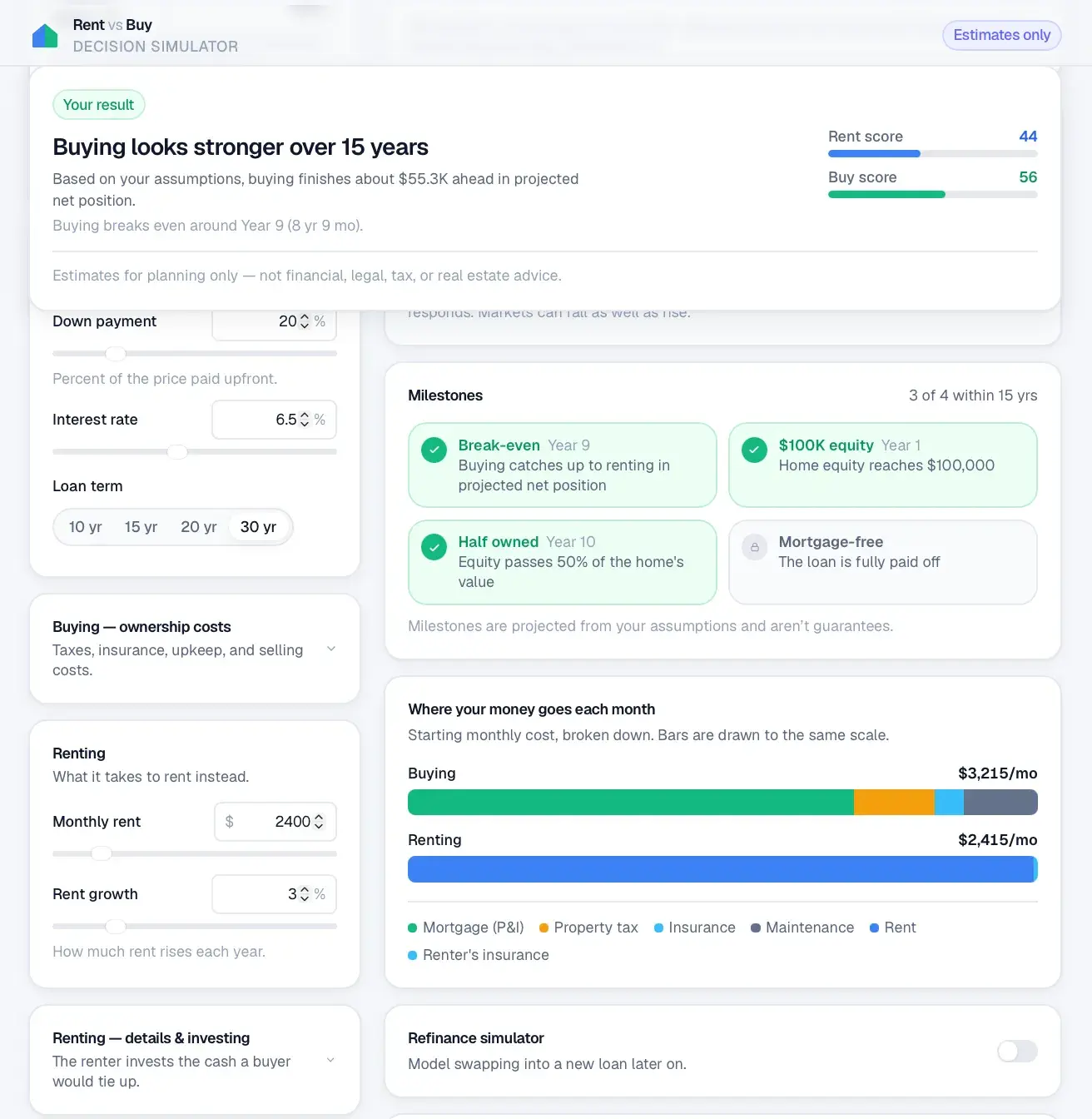Select the 20 yr loan term
The height and width of the screenshot is (1119, 1092).
click(x=198, y=527)
